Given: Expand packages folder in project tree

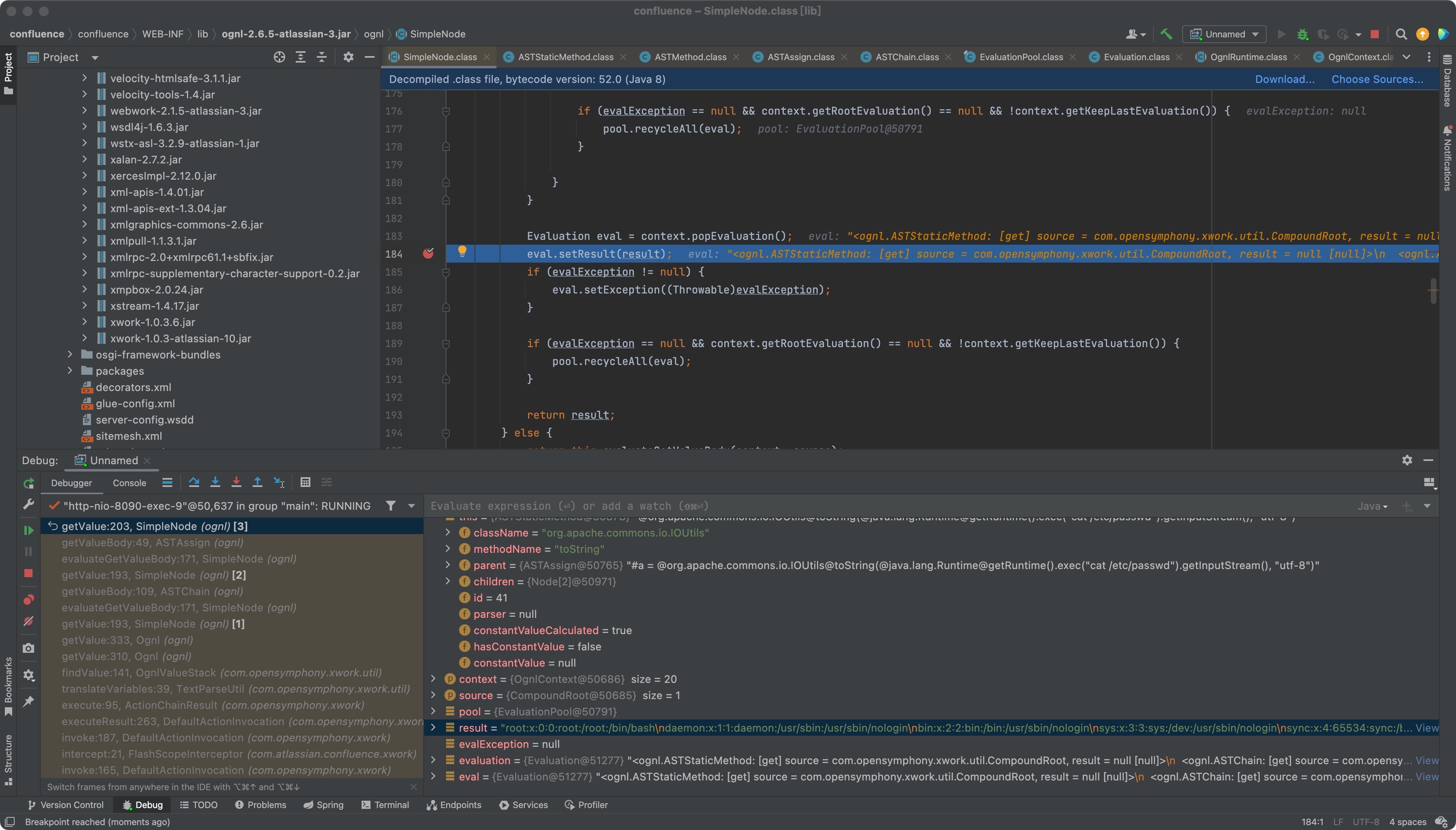Looking at the screenshot, I should coord(70,371).
